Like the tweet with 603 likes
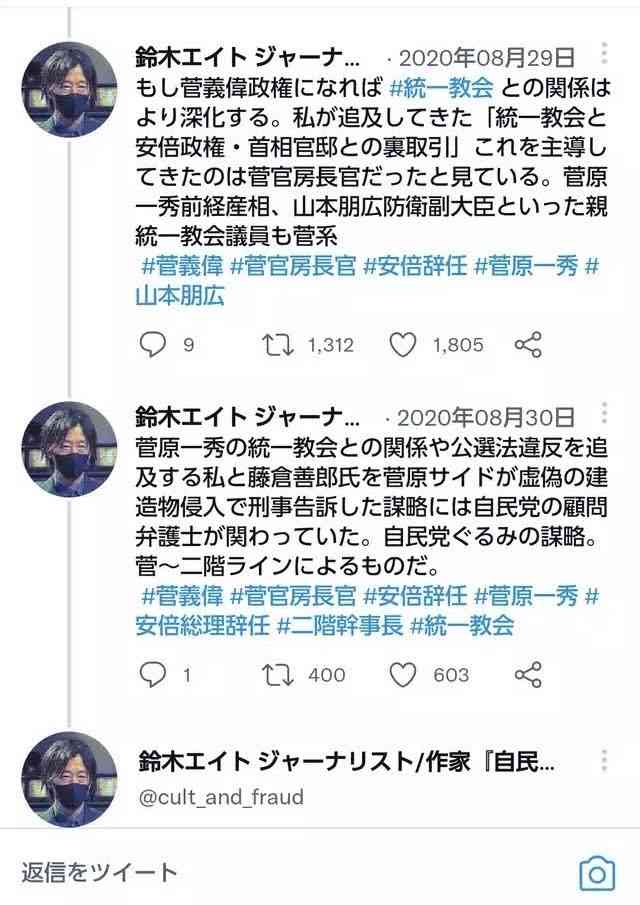 tap(402, 675)
